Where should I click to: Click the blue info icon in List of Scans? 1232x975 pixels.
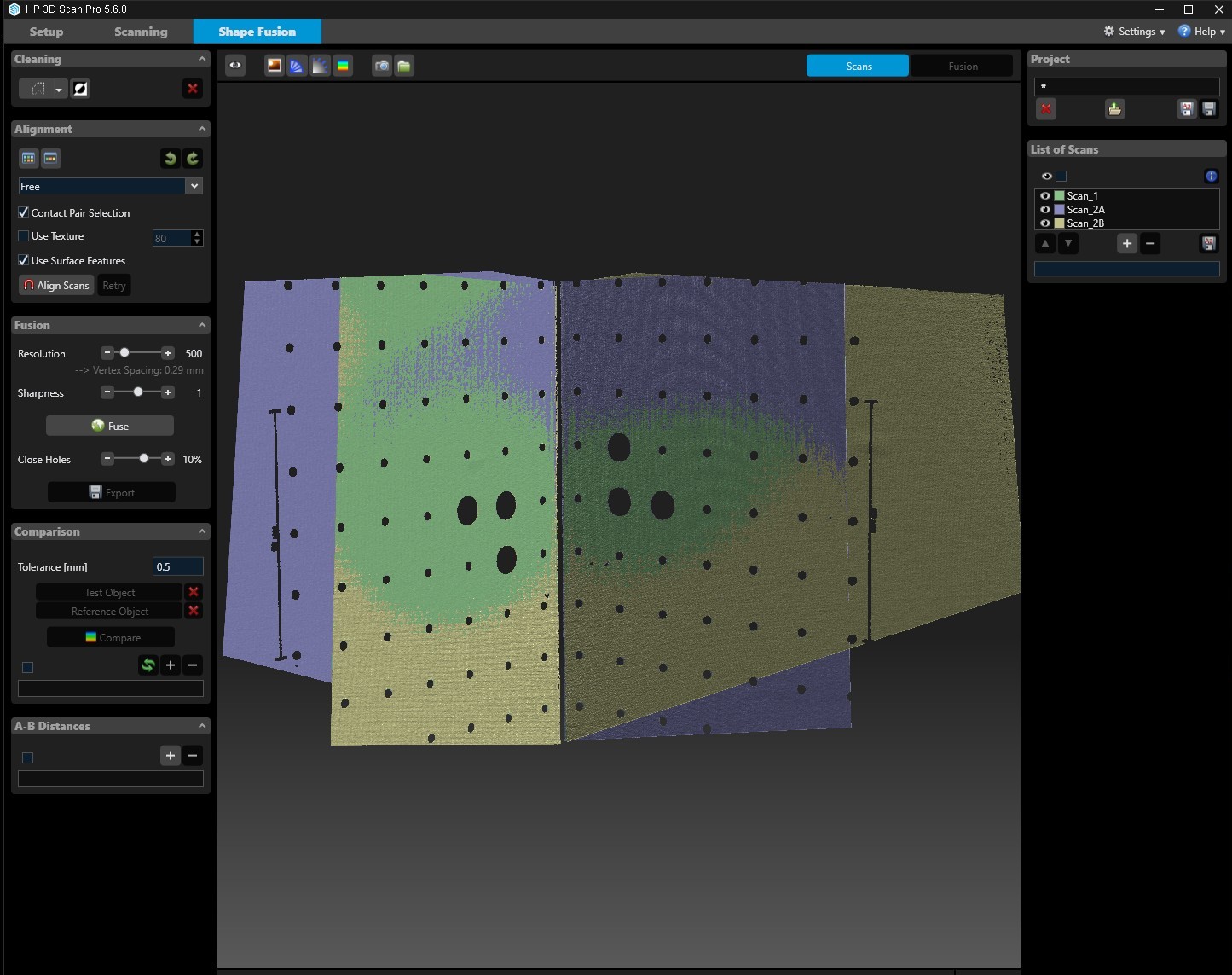pyautogui.click(x=1211, y=176)
